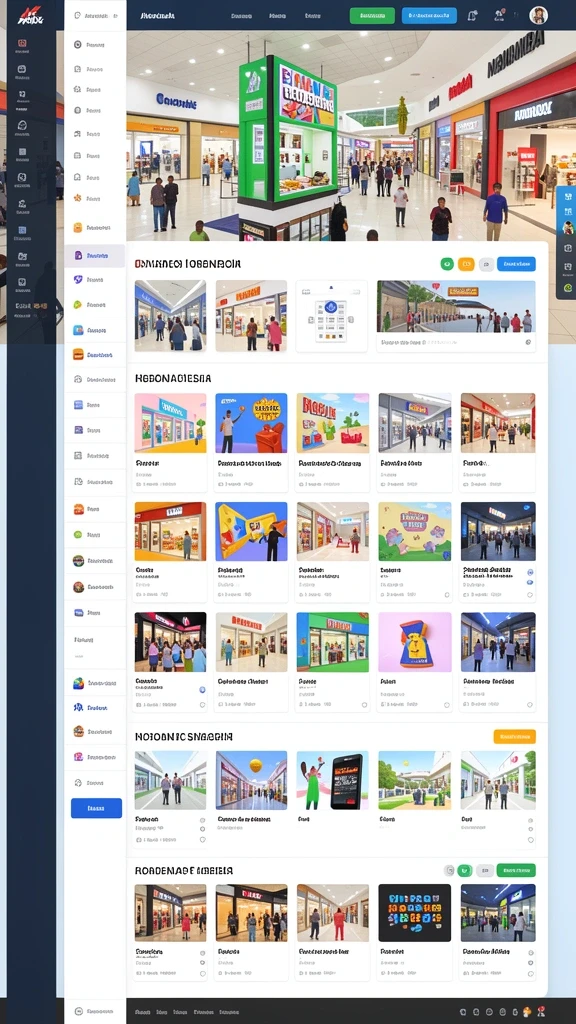
Task: Click the blue button in the top bar
Action: [429, 15]
